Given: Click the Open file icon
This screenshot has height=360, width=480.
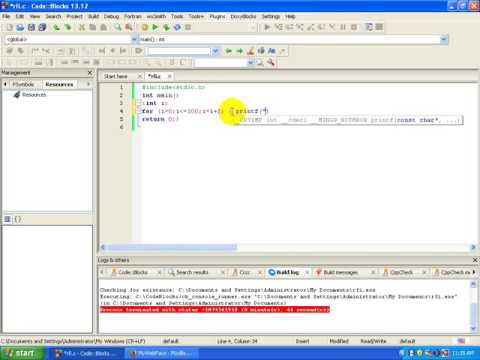Looking at the screenshot, I should click(x=20, y=27).
